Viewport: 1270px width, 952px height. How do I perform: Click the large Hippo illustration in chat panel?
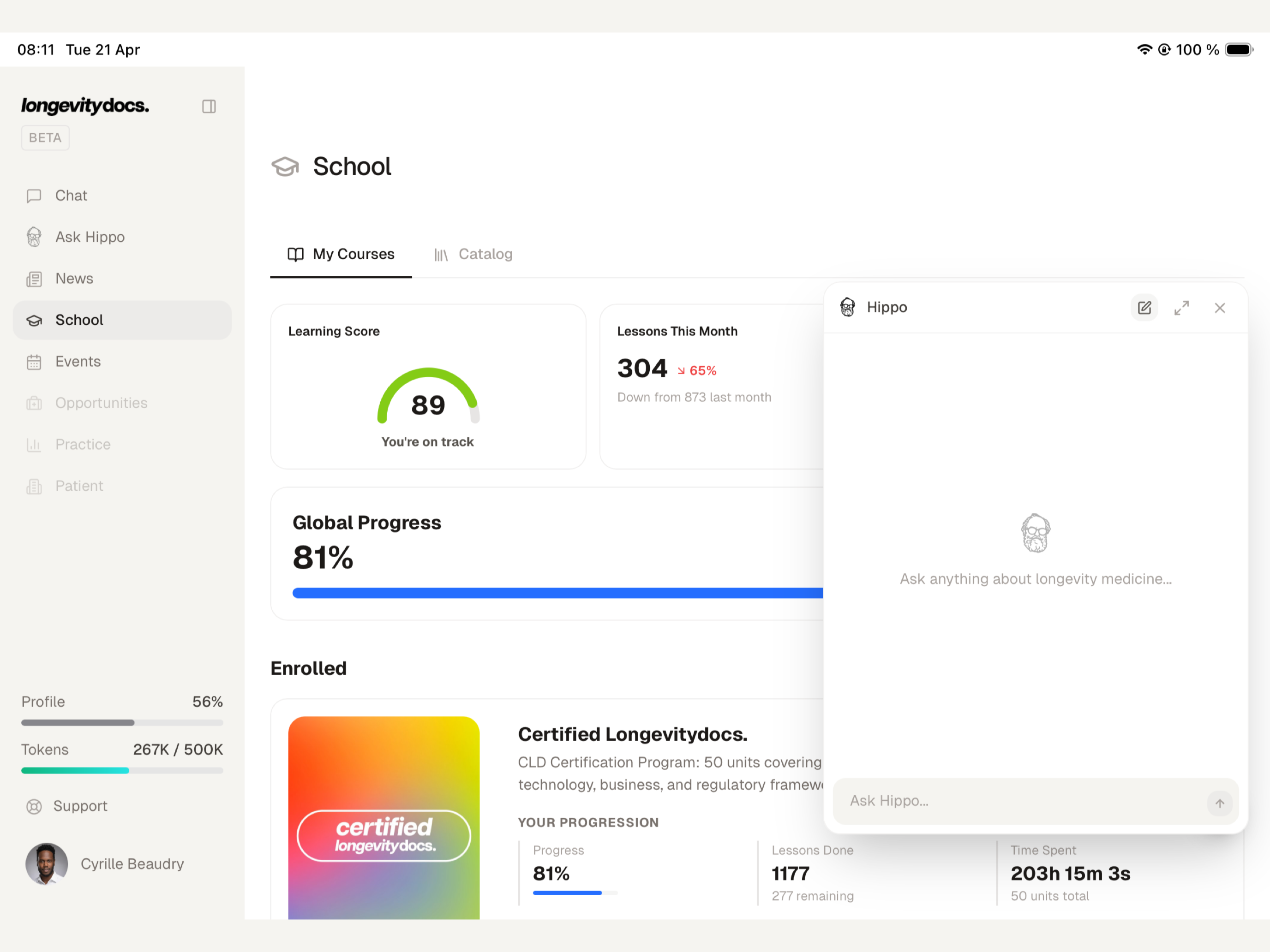1035,533
